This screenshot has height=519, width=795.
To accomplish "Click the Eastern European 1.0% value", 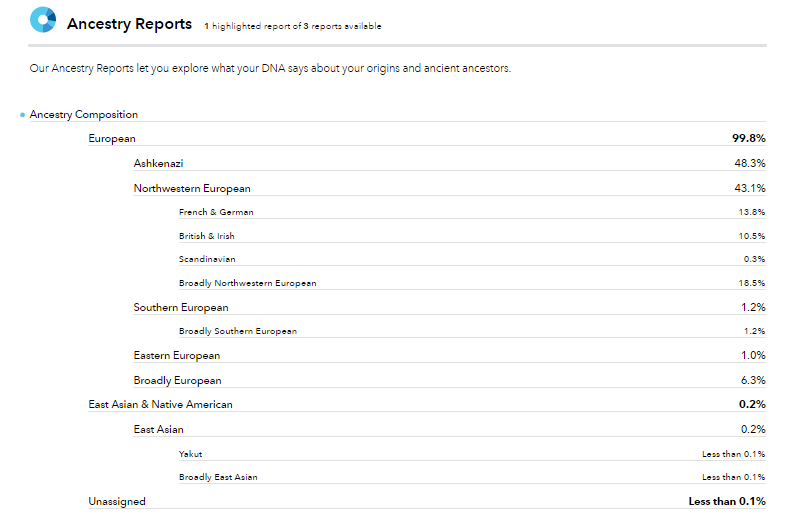I will [x=753, y=355].
